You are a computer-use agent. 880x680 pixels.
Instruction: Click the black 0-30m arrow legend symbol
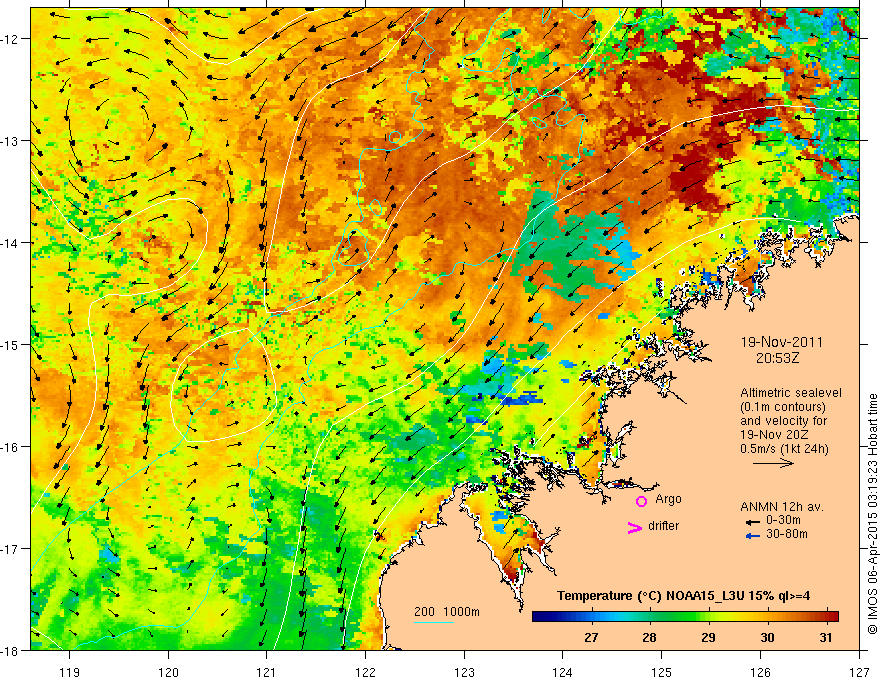click(x=752, y=522)
